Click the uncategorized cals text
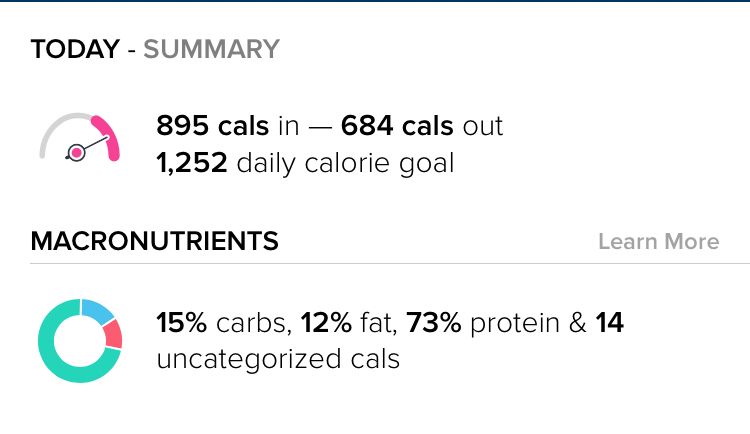 tap(278, 359)
